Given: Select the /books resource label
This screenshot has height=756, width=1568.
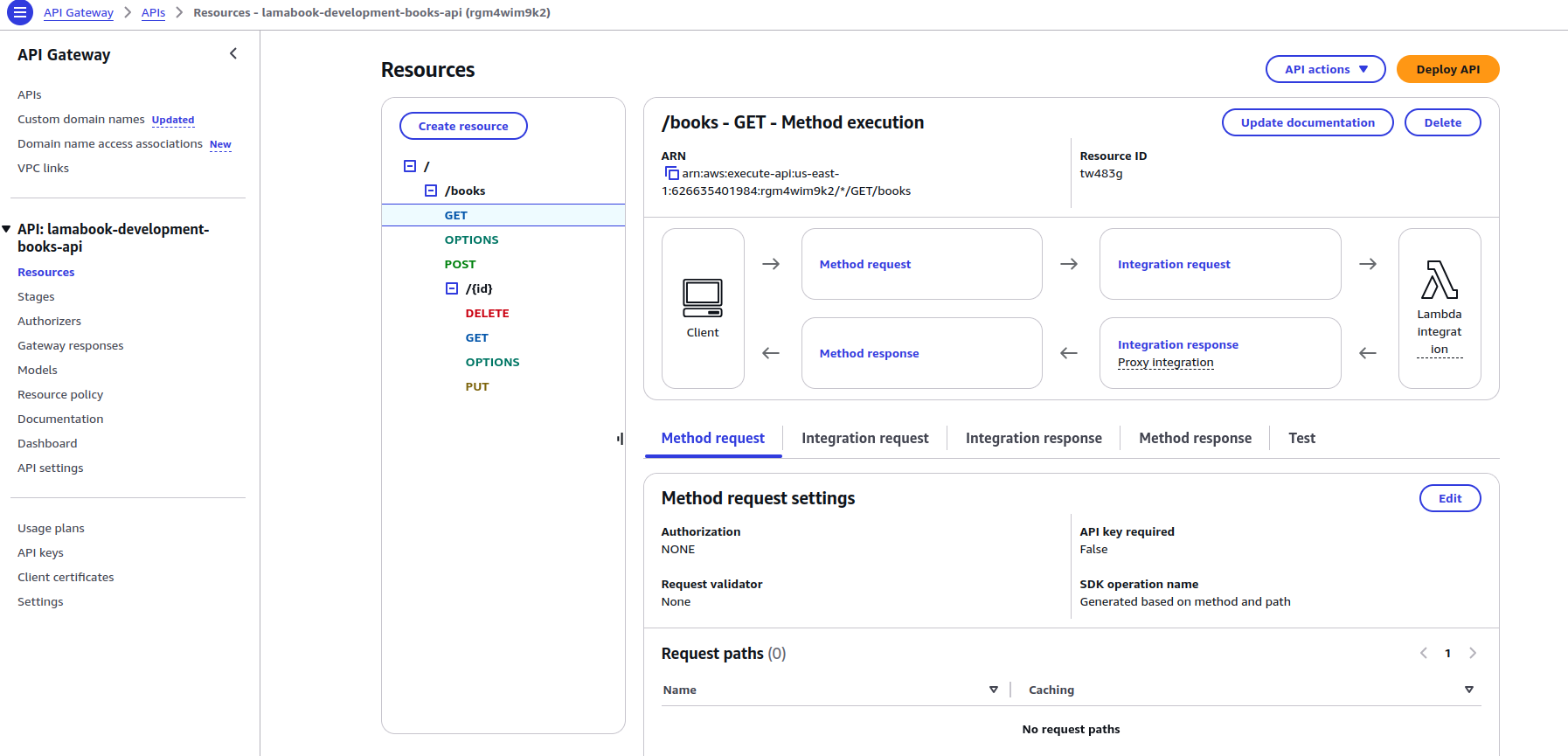Looking at the screenshot, I should (x=465, y=191).
